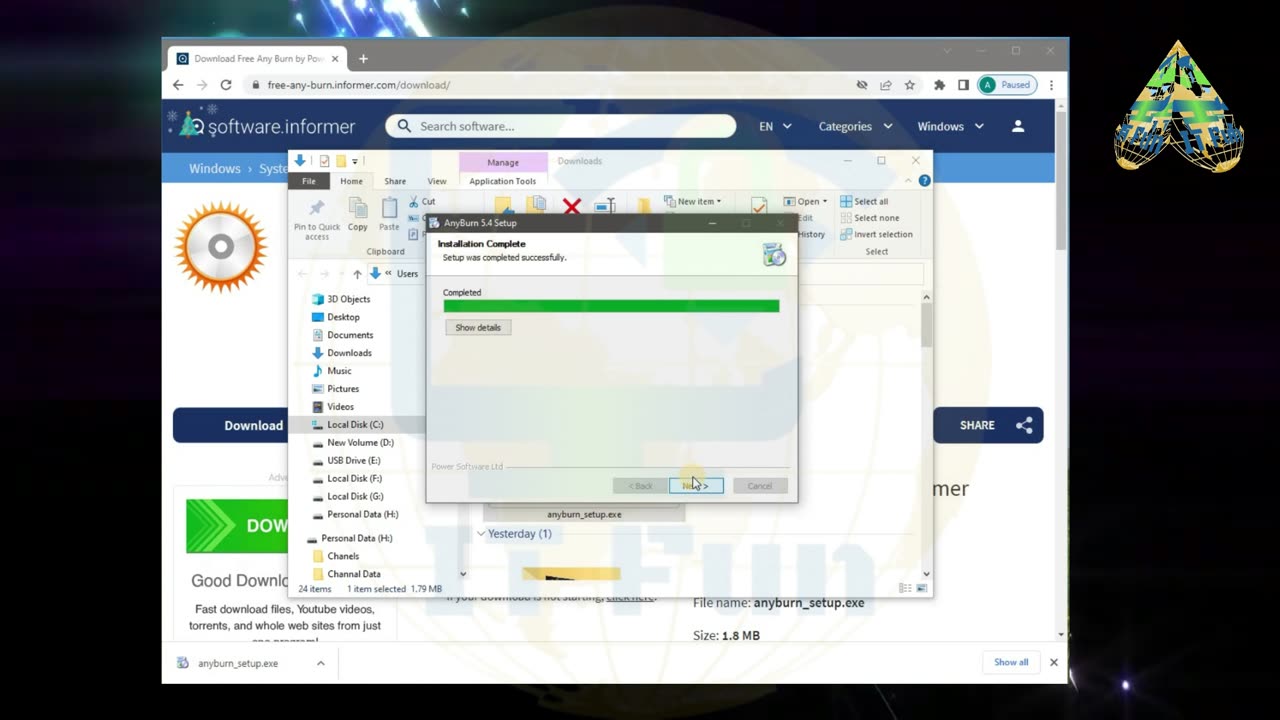Image resolution: width=1280 pixels, height=720 pixels.
Task: Select USB Drive (E:) in the navigation pane
Action: (346, 461)
